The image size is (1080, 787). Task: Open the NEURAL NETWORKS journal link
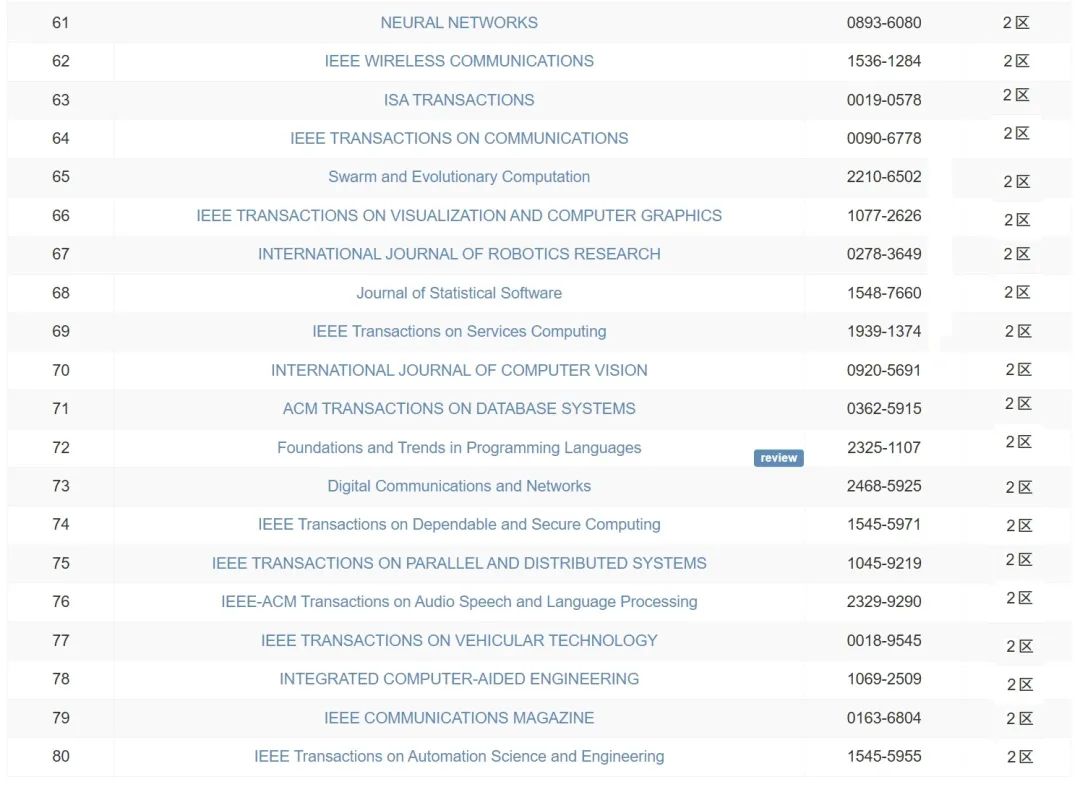(x=459, y=23)
